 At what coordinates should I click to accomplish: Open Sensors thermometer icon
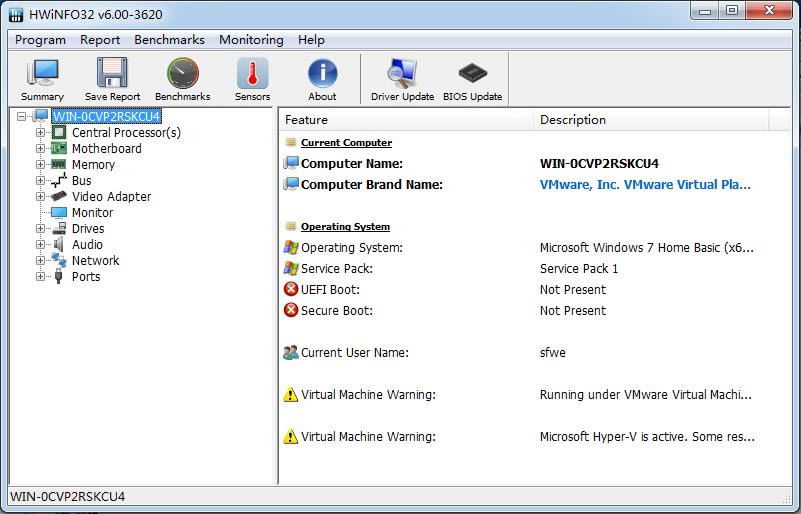[252, 73]
